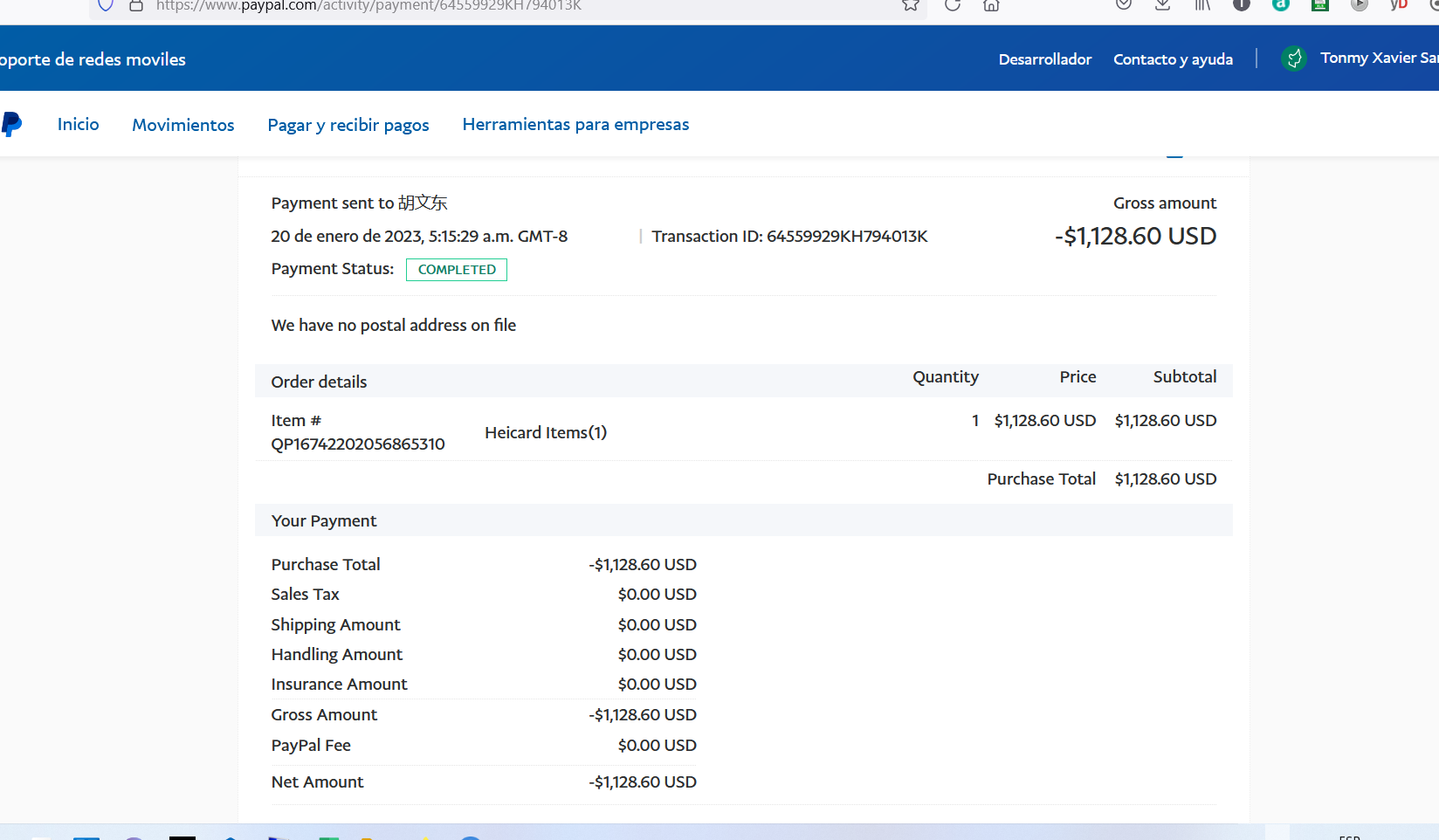The height and width of the screenshot is (840, 1439).
Task: Click the Quantity column header
Action: click(946, 376)
